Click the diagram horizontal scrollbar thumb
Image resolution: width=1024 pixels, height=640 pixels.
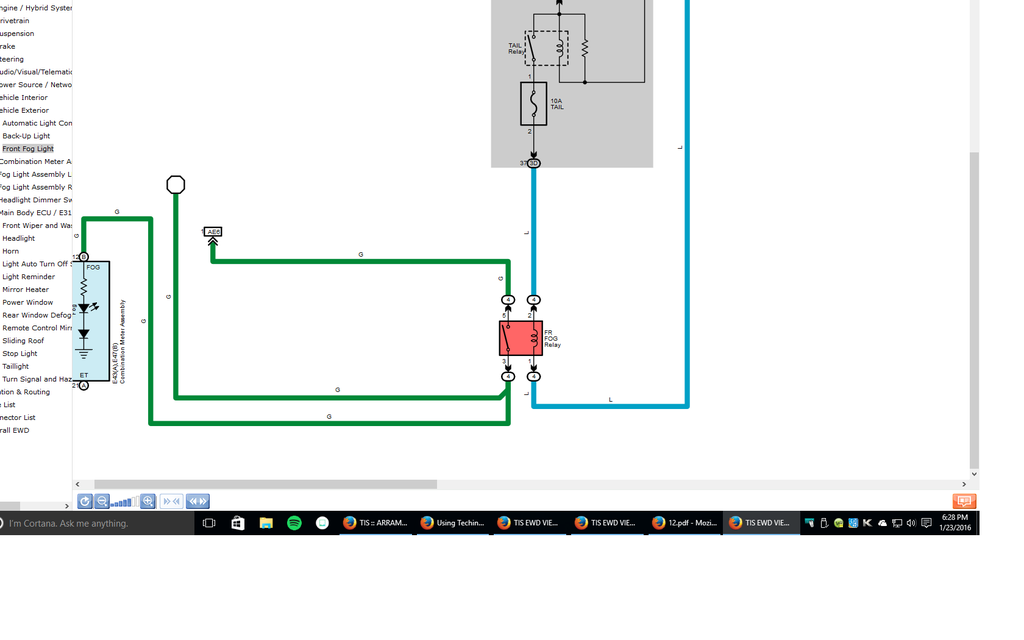click(x=265, y=484)
